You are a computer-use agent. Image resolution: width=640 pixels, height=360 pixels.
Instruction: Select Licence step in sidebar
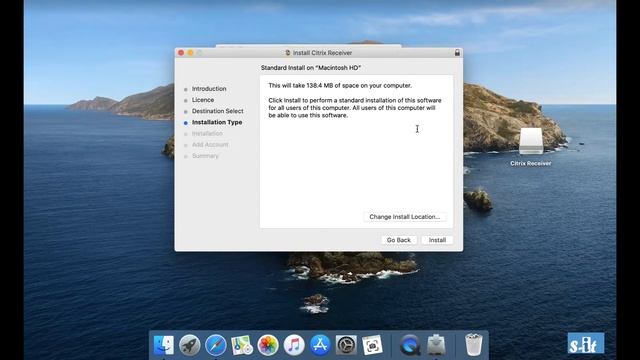point(203,100)
